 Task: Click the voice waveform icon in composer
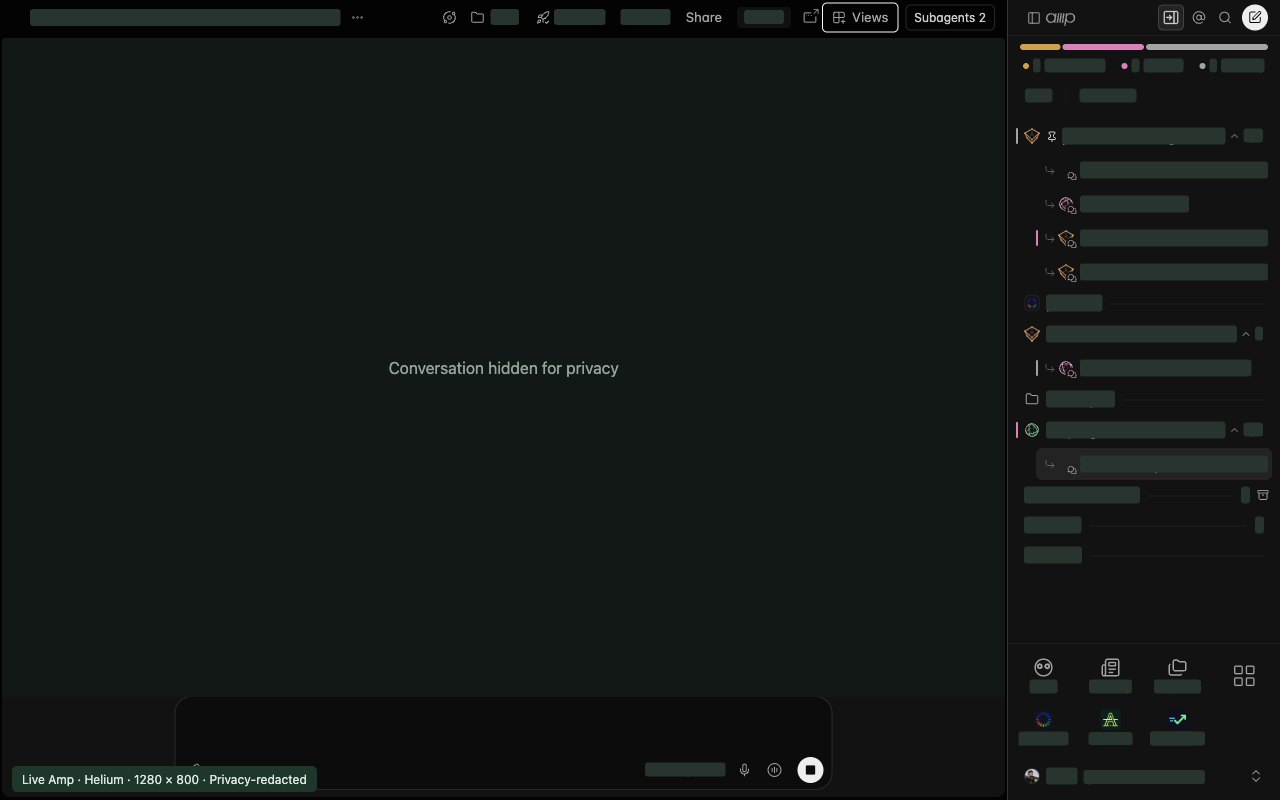pos(774,770)
